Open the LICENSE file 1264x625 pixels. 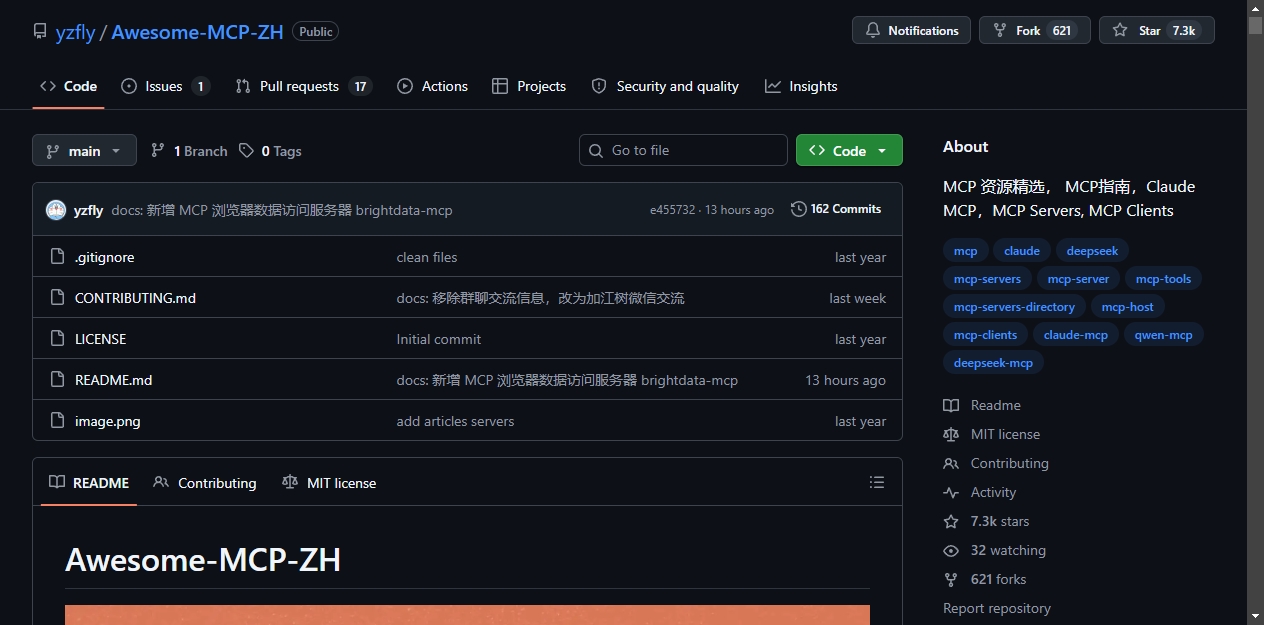coord(100,339)
